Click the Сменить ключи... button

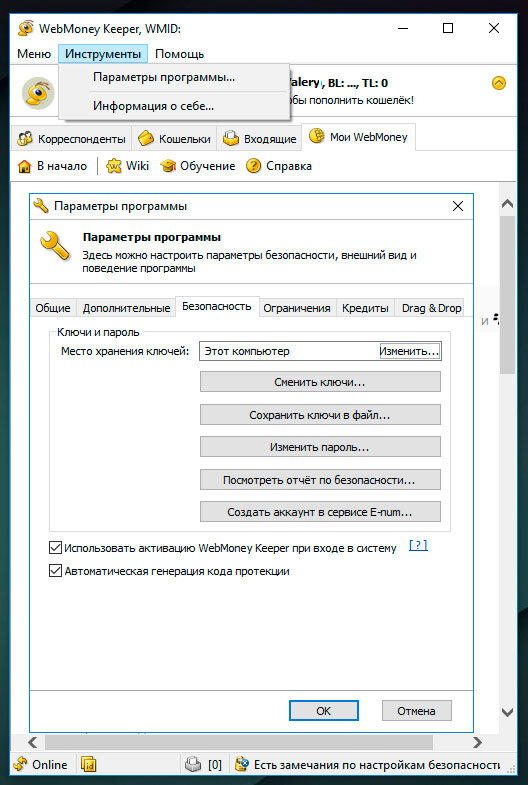click(320, 382)
